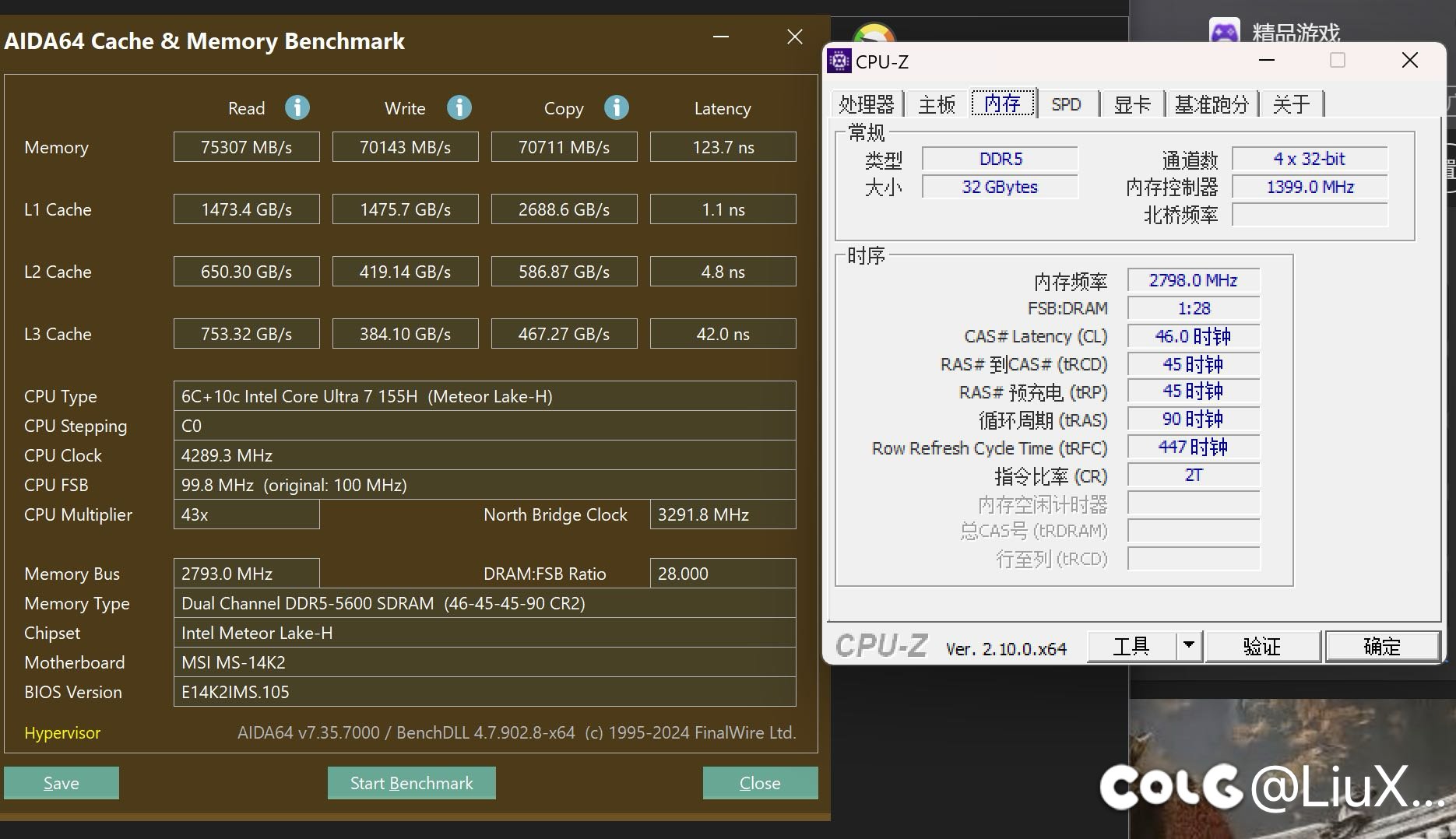Click the BIOS Version value E14K2IMS.105

pos(485,692)
